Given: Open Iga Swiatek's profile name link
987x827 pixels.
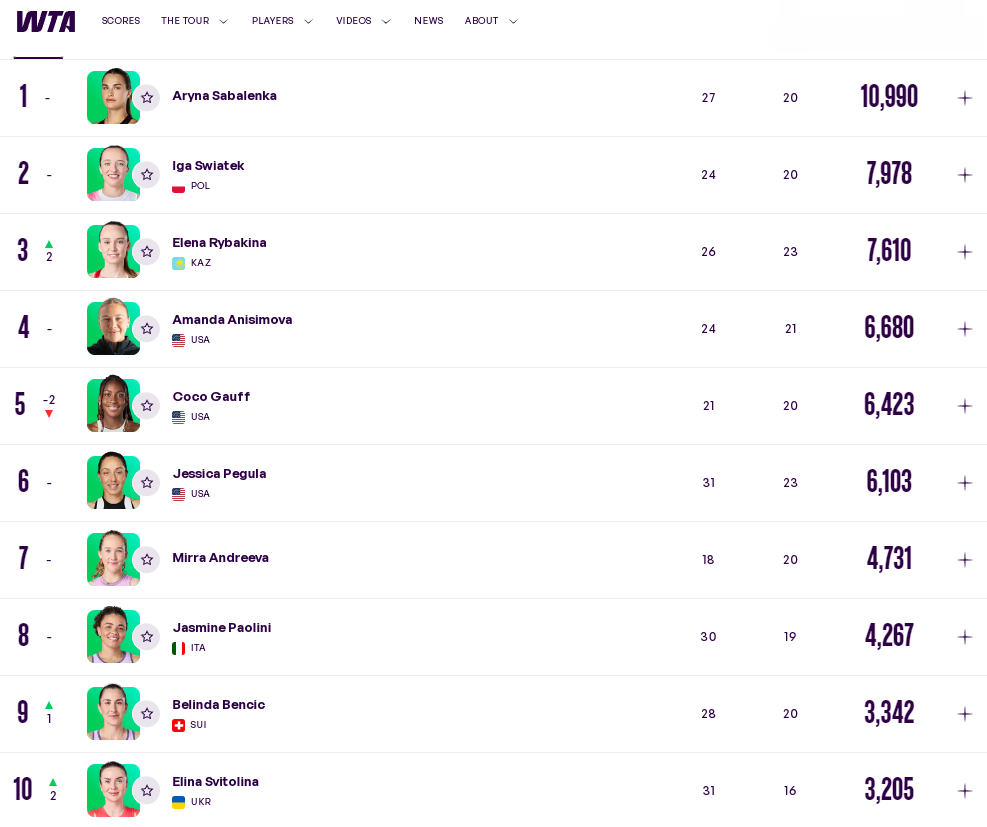Looking at the screenshot, I should 208,166.
